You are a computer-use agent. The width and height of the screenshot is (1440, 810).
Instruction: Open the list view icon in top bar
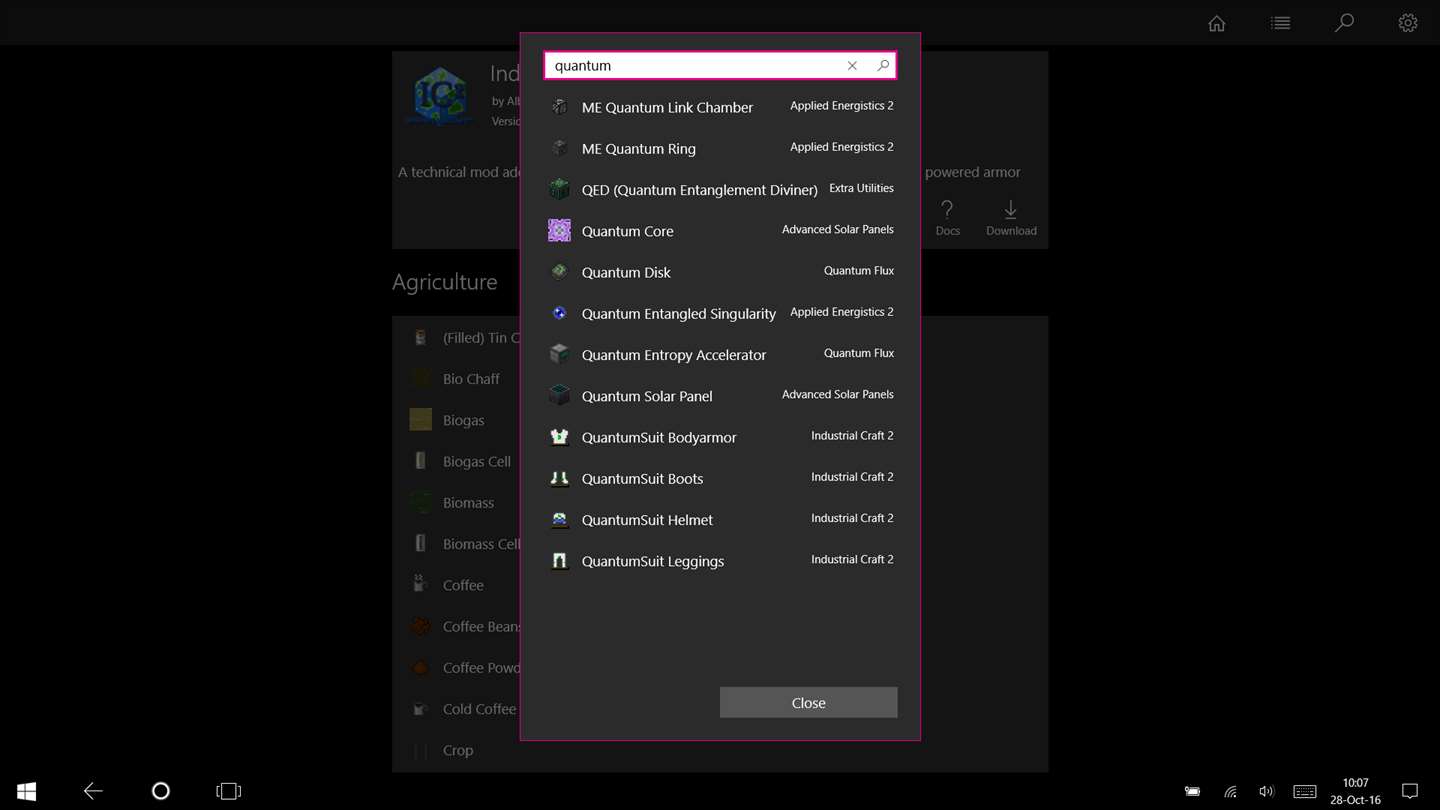tap(1280, 23)
